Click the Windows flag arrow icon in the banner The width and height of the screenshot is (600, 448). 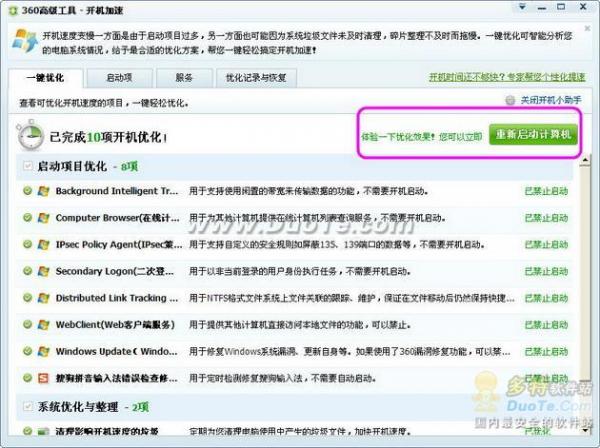(24, 41)
